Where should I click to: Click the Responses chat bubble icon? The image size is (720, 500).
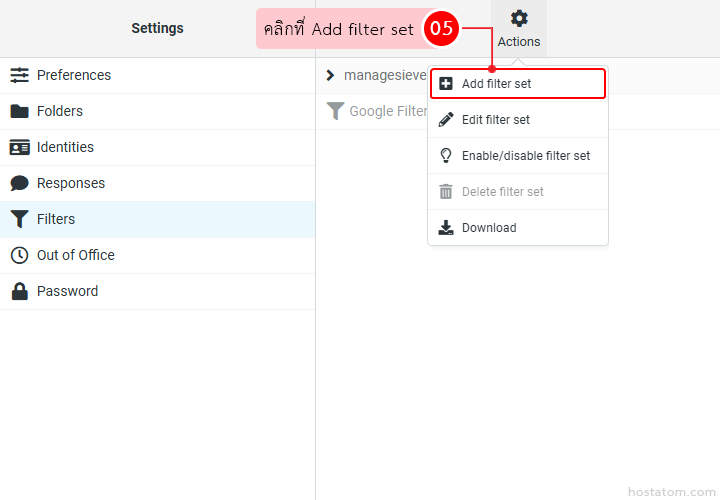pyautogui.click(x=19, y=183)
